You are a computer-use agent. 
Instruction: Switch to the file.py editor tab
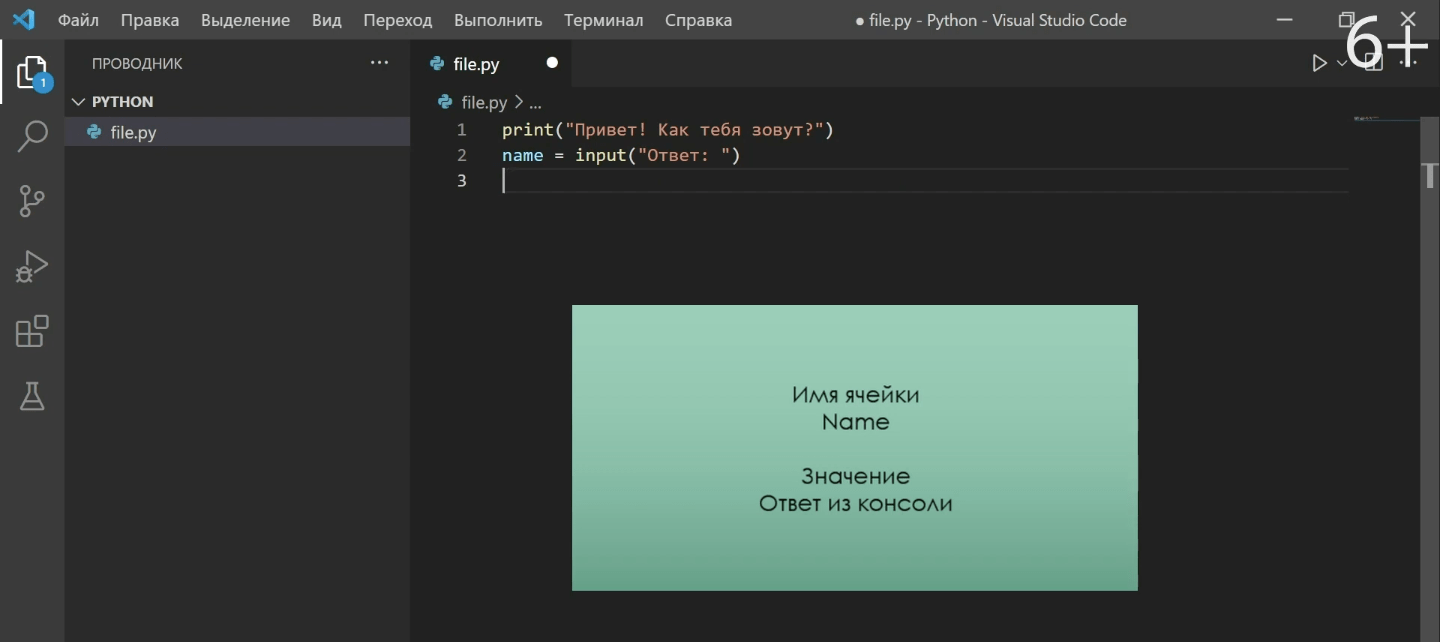476,64
